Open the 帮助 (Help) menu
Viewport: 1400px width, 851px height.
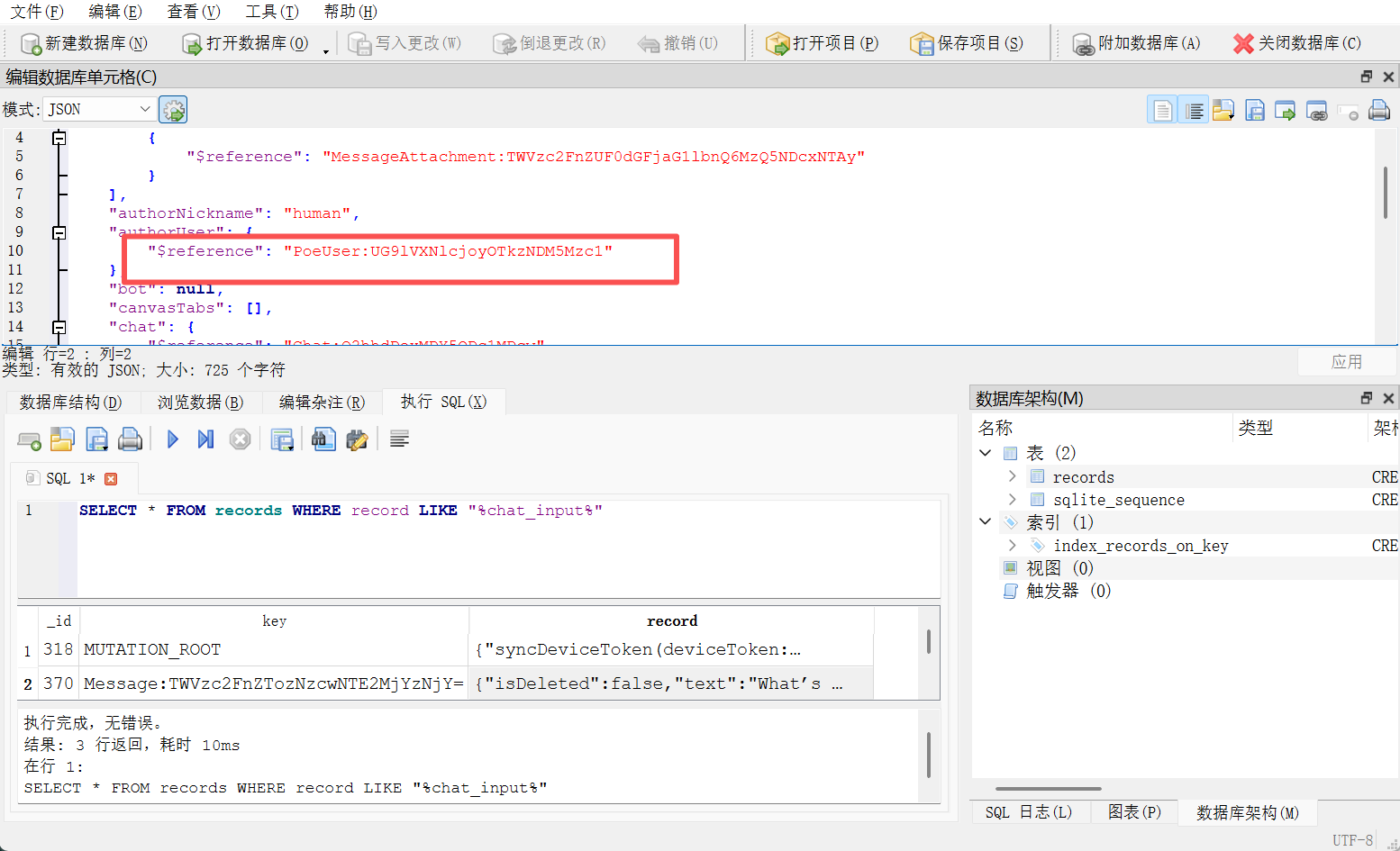(350, 12)
